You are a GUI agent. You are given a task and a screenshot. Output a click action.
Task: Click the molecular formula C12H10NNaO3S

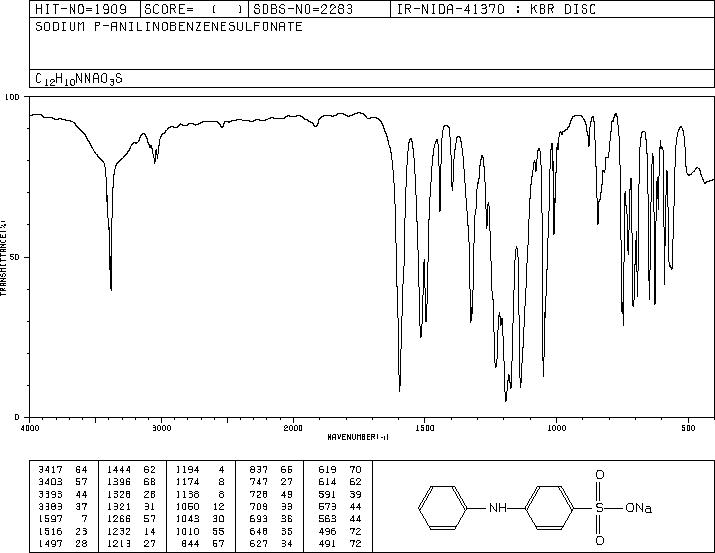(x=79, y=79)
